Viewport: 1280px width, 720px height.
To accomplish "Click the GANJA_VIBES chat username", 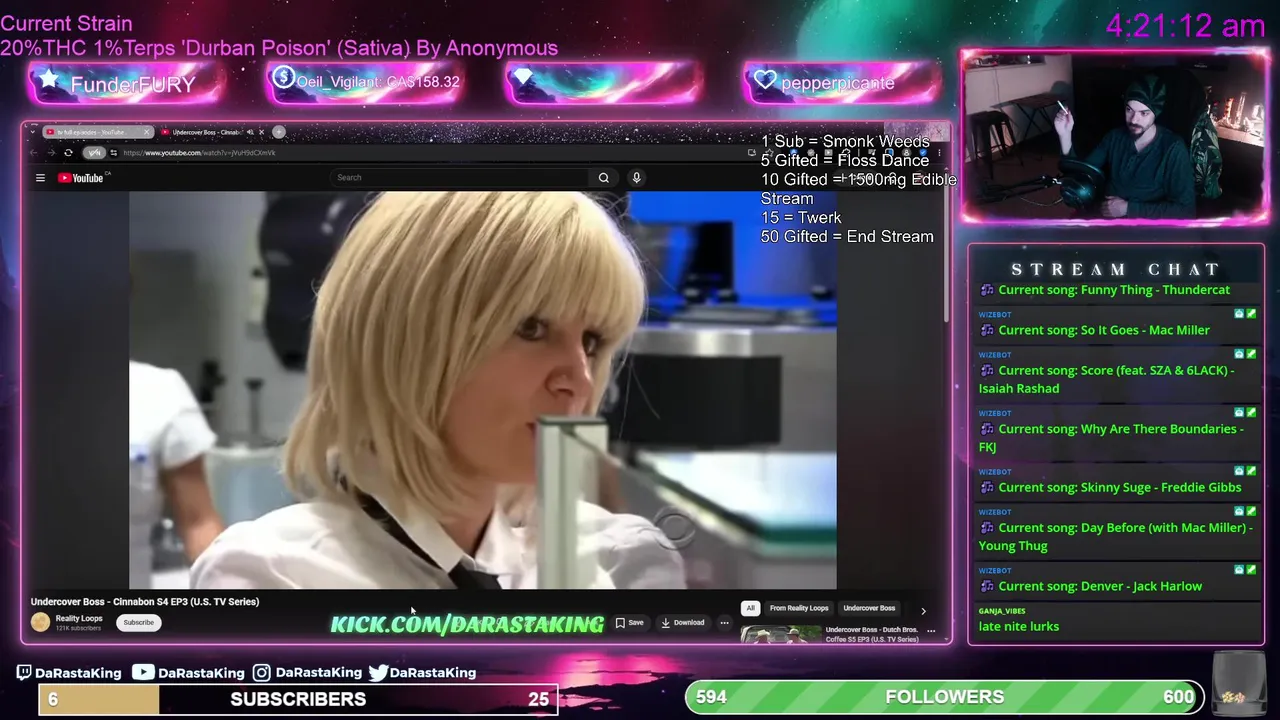I will [1001, 611].
